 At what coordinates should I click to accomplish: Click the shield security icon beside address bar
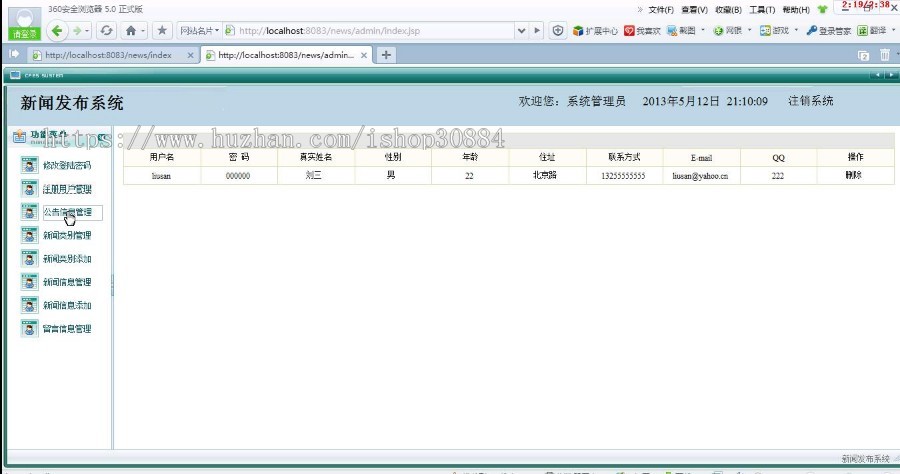tap(557, 30)
